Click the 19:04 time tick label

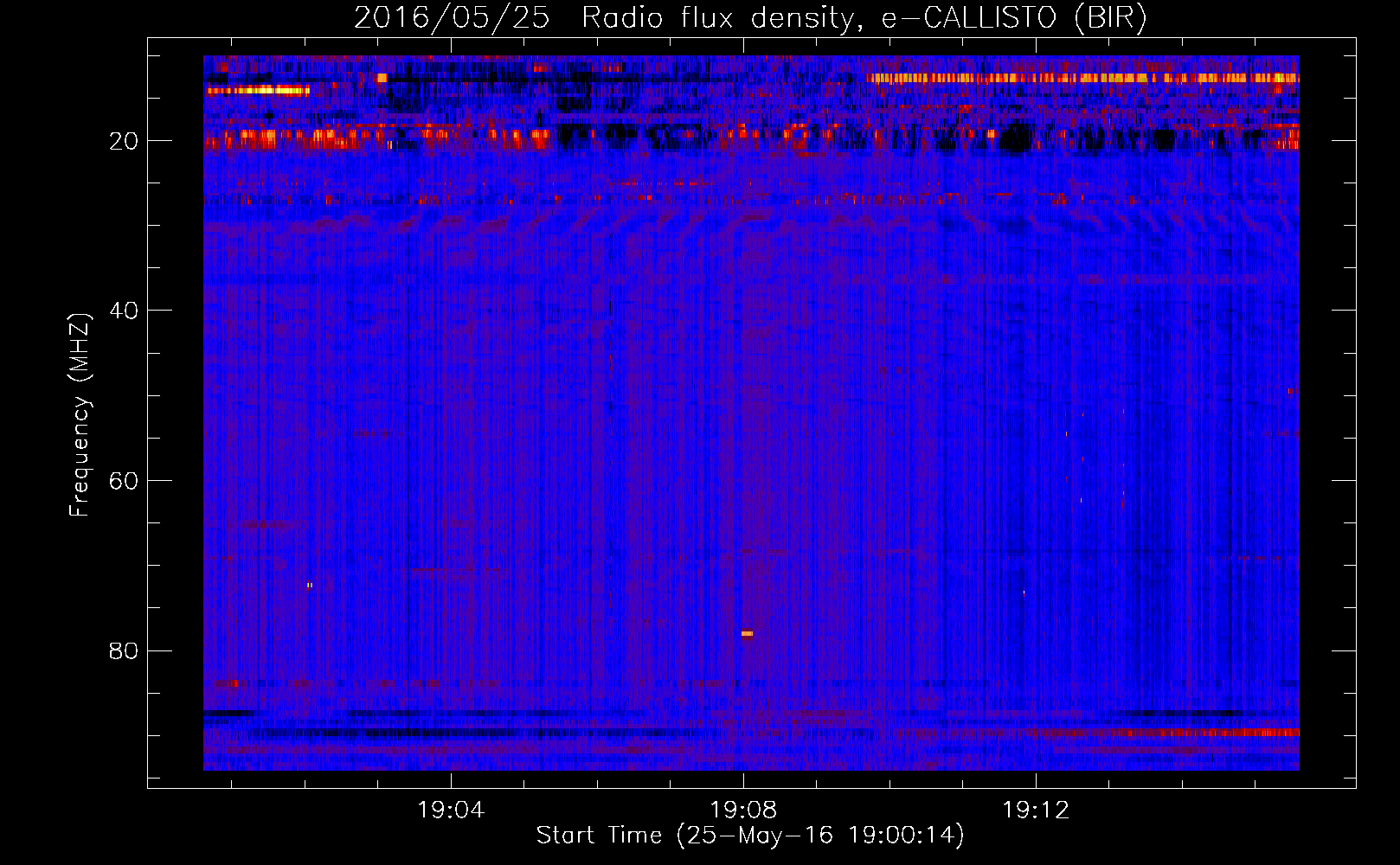(451, 811)
